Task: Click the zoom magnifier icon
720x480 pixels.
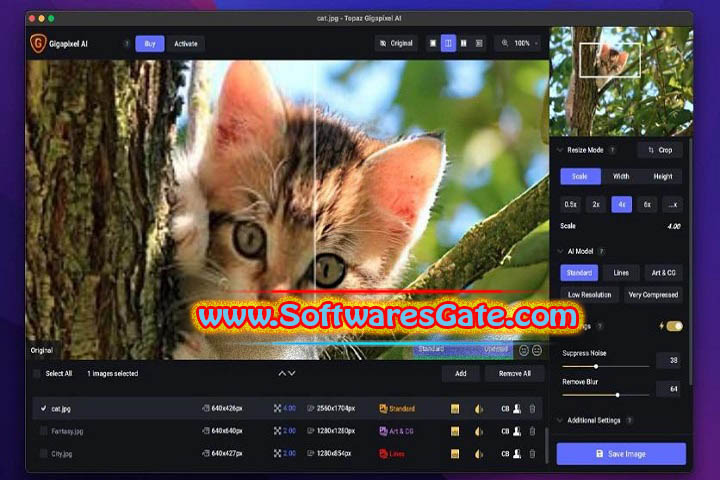Action: pos(505,43)
